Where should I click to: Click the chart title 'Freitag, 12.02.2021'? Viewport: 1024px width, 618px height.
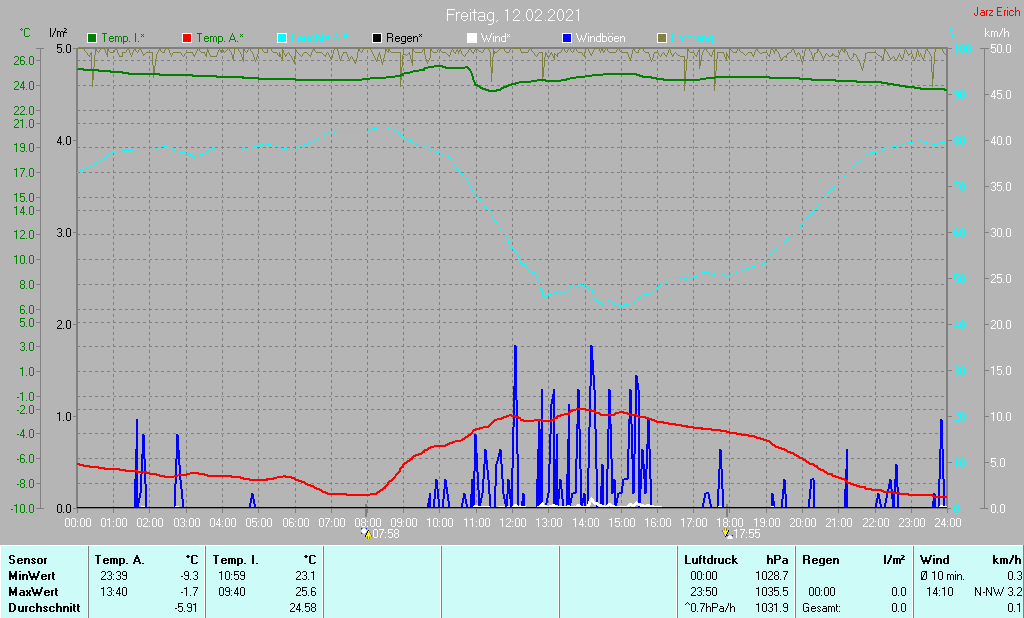[513, 15]
